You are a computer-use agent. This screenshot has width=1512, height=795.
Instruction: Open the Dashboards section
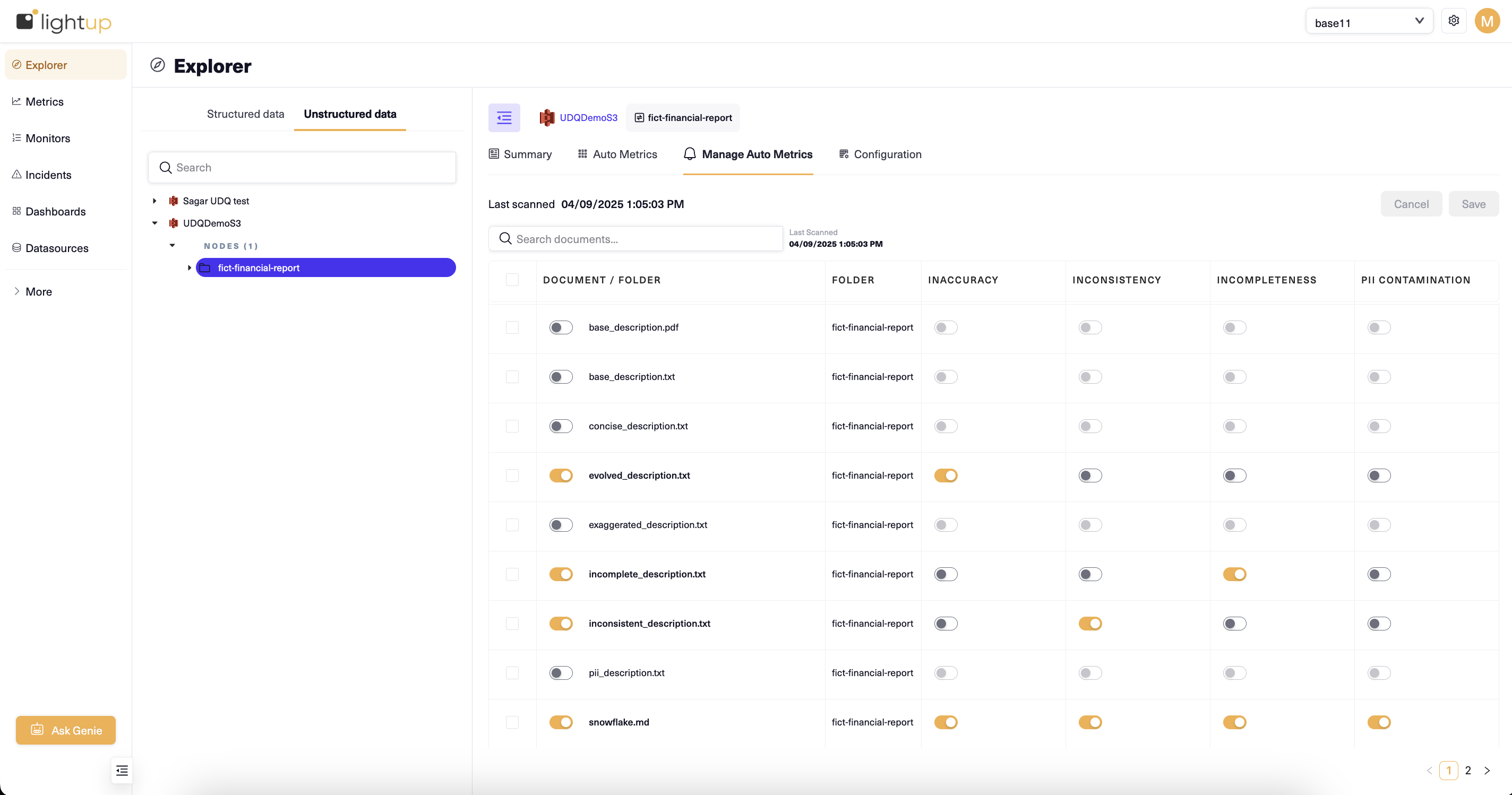pos(55,211)
